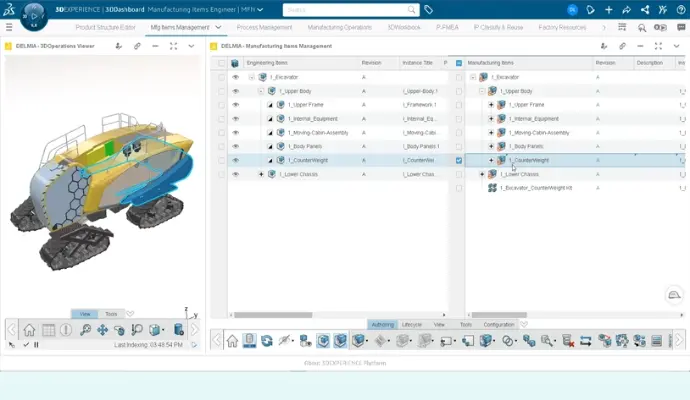Open the dashboard name dropdown after MFN
690x400 pixels.
(x=260, y=10)
